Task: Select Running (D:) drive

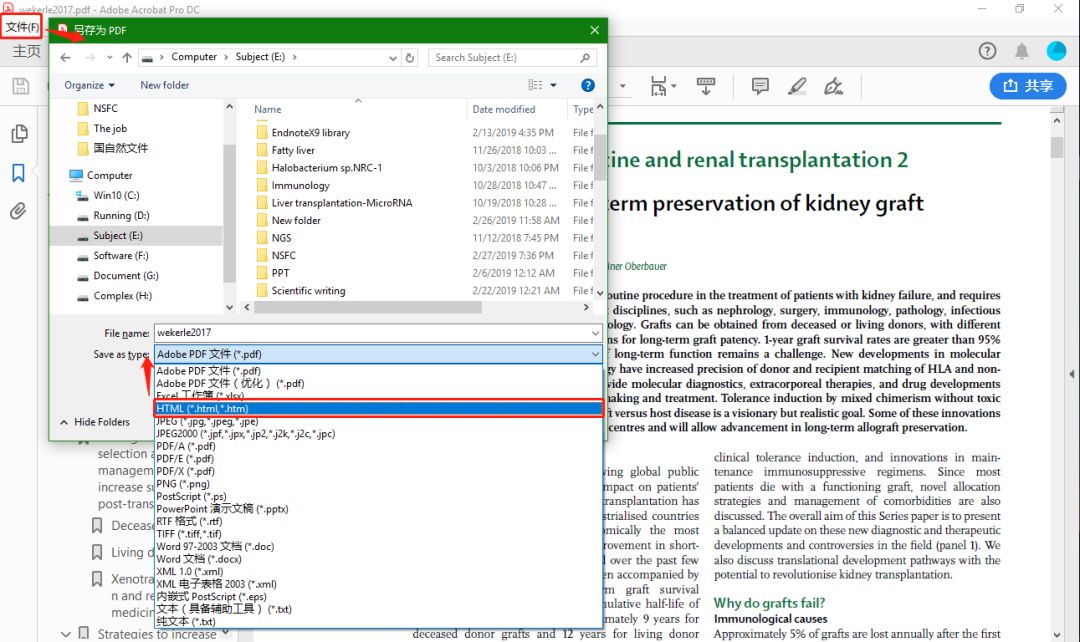Action: pos(121,216)
